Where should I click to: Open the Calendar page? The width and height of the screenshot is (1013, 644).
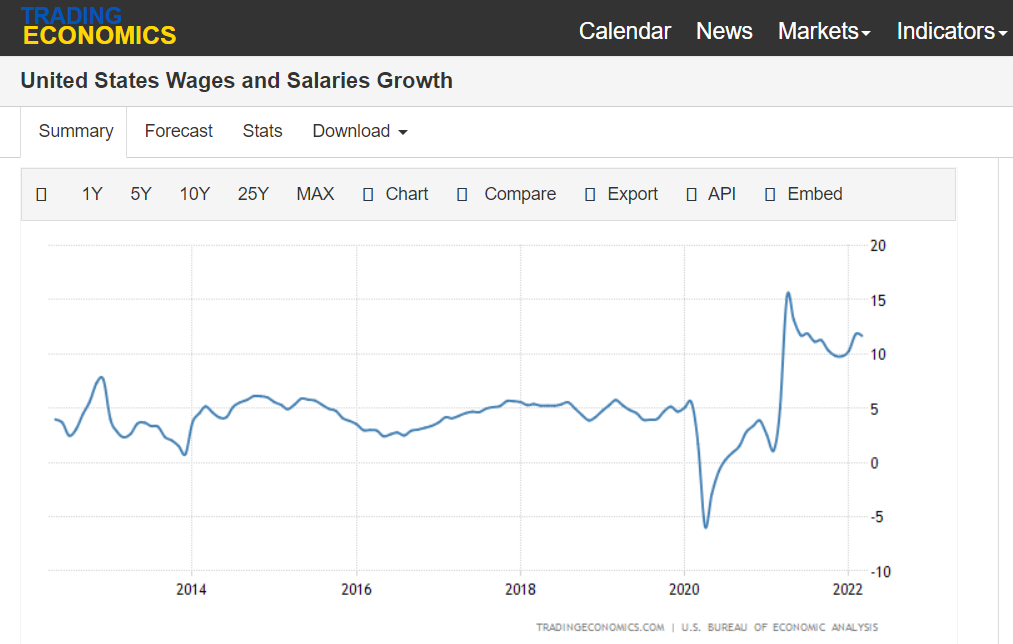625,31
